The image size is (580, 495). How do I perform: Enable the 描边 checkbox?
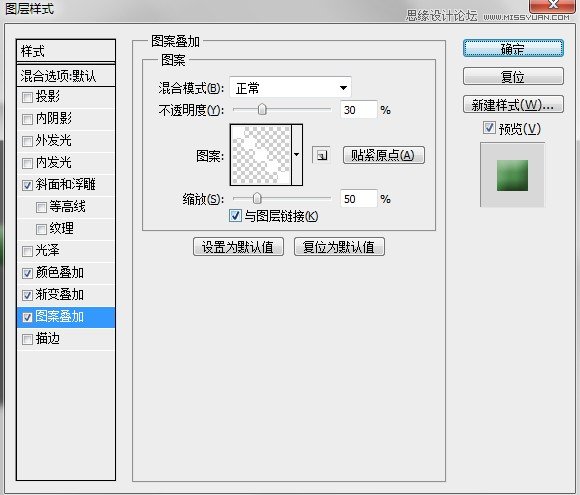click(27, 339)
